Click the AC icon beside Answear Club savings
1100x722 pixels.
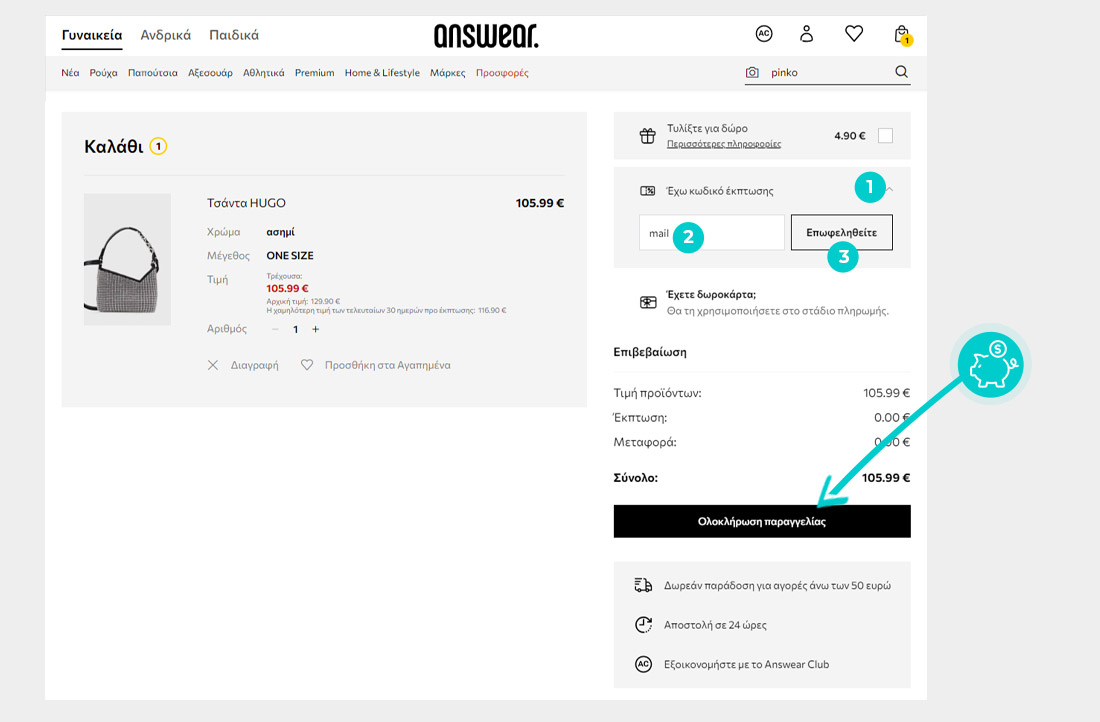click(x=643, y=664)
